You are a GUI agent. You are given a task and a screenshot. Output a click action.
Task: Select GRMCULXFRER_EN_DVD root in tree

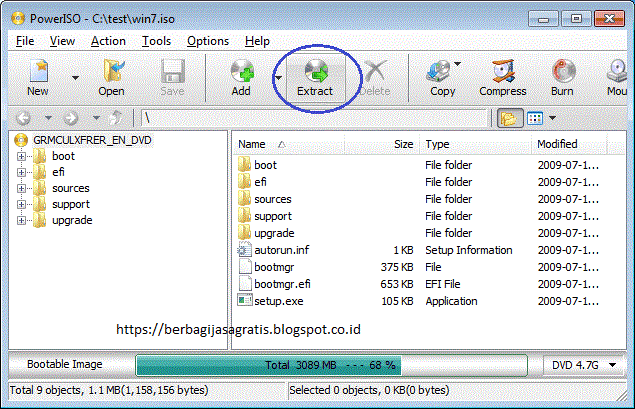click(92, 140)
